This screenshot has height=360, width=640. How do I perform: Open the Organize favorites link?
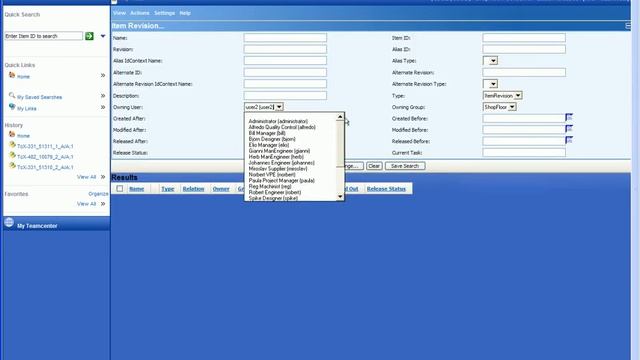pyautogui.click(x=98, y=194)
